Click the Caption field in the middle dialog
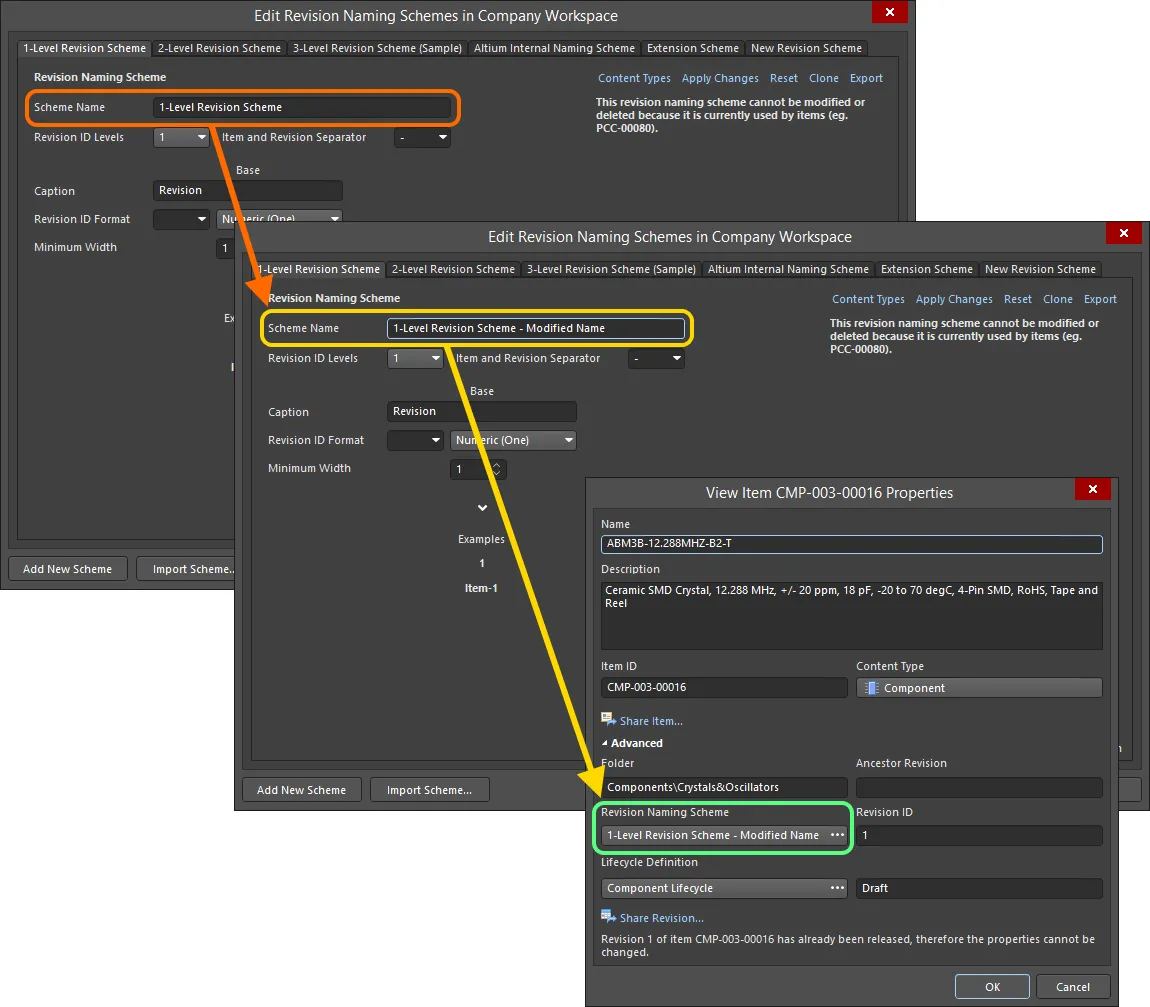 482,411
